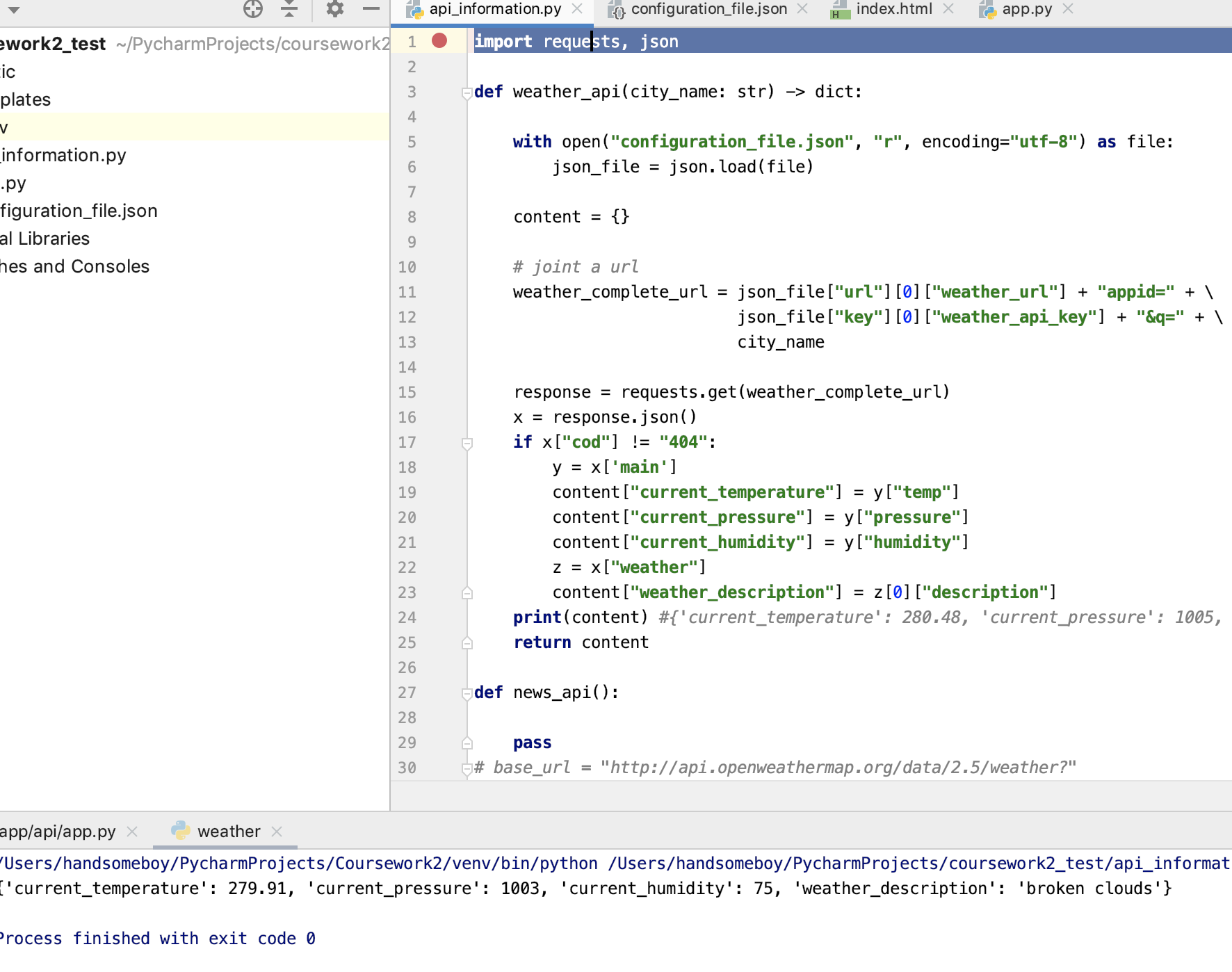The image size is (1232, 972).
Task: Click the collapse all icon in project panel
Action: tap(289, 9)
